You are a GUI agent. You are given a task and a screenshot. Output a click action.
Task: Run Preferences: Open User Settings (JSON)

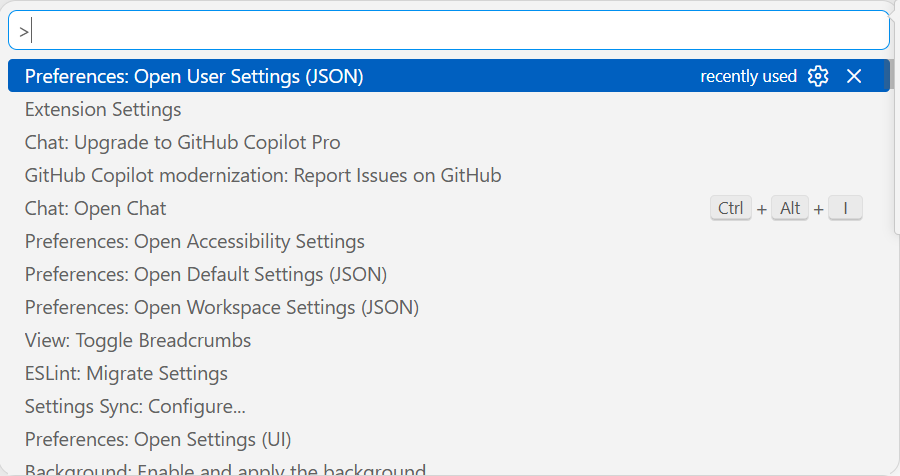(194, 76)
